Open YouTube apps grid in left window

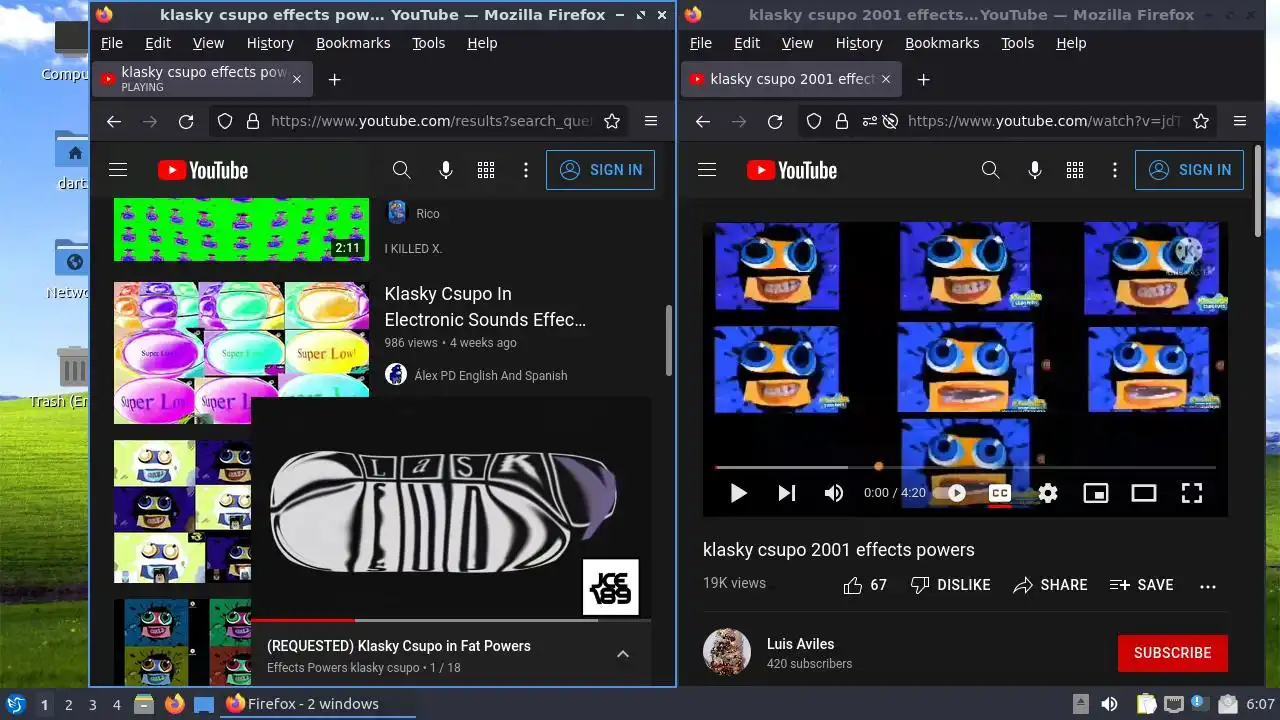[x=486, y=170]
